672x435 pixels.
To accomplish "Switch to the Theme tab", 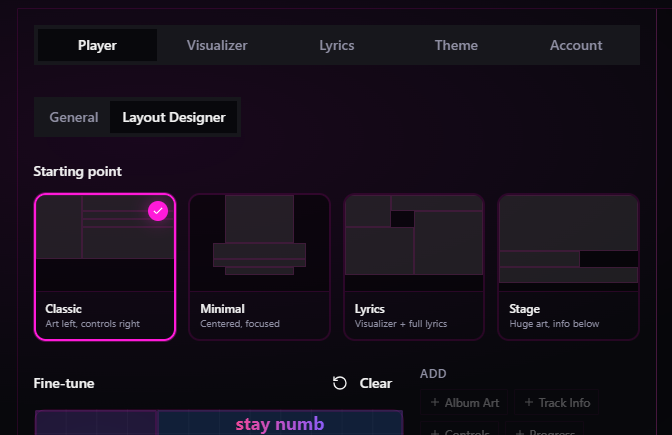I will 456,45.
